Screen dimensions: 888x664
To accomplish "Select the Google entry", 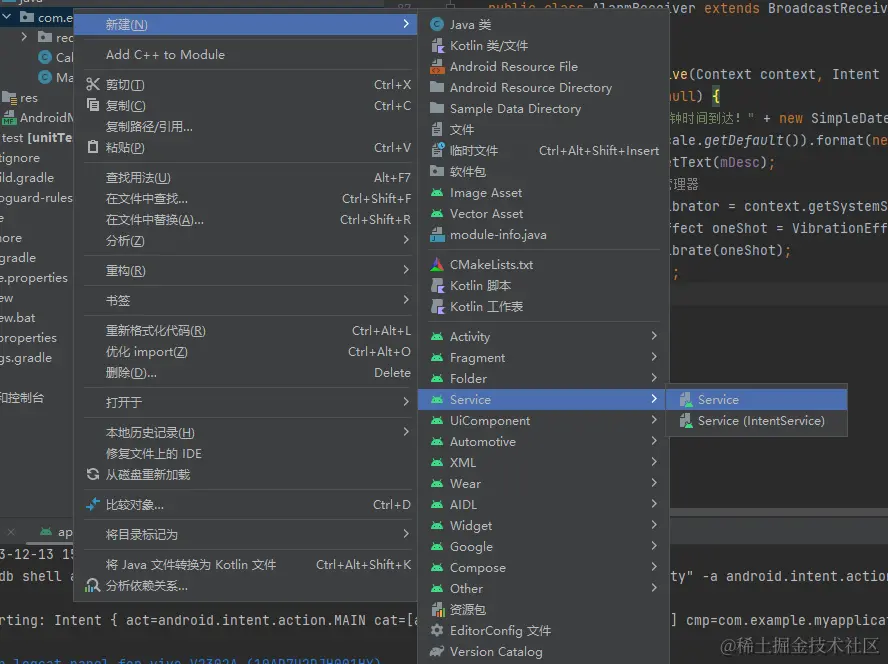I will pyautogui.click(x=543, y=546).
